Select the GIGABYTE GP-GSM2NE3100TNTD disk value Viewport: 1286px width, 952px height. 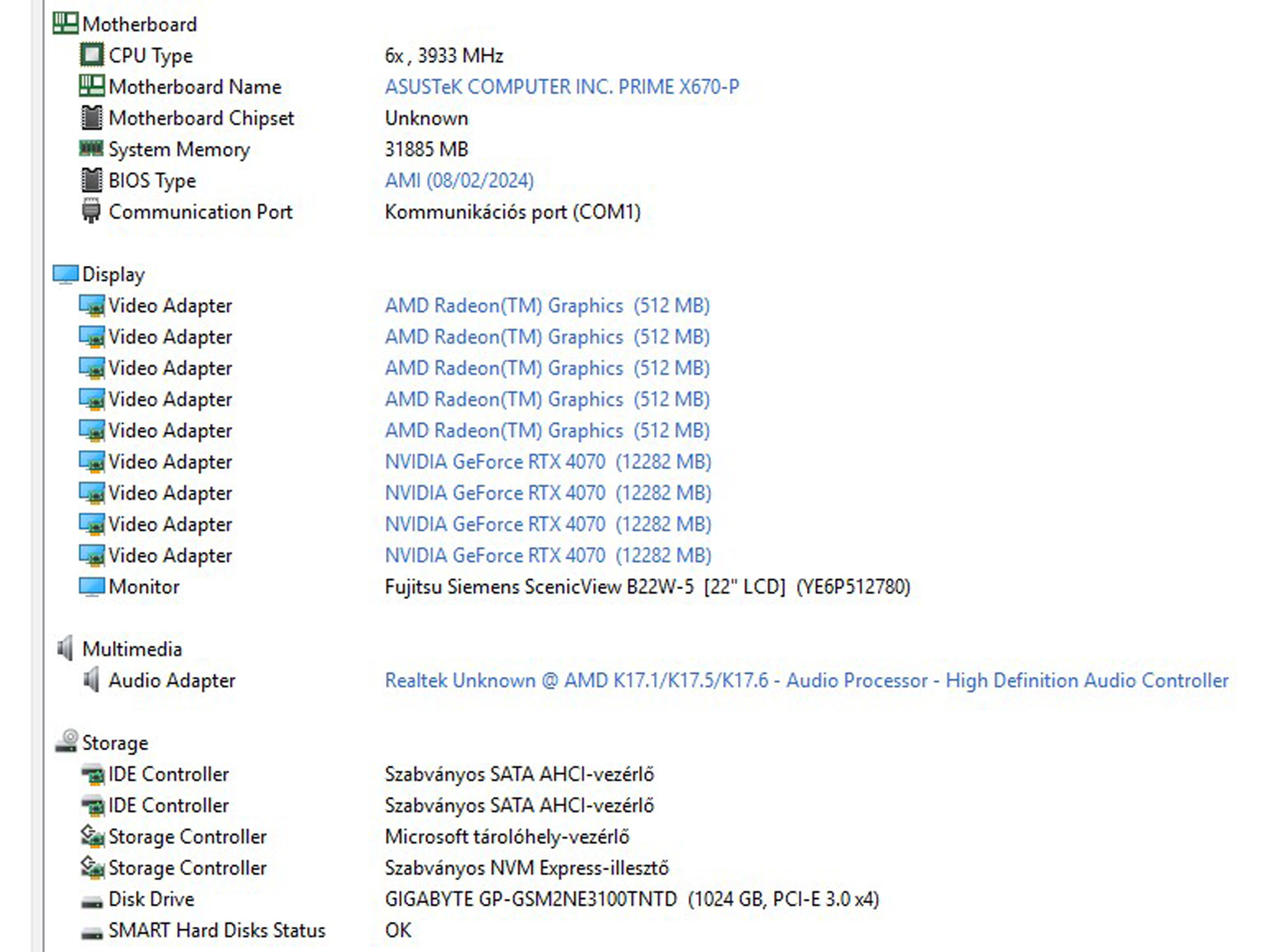(x=632, y=899)
